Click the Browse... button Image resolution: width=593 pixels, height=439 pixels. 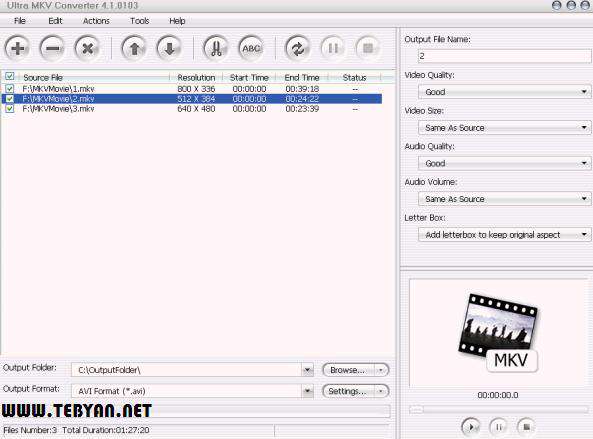[348, 370]
